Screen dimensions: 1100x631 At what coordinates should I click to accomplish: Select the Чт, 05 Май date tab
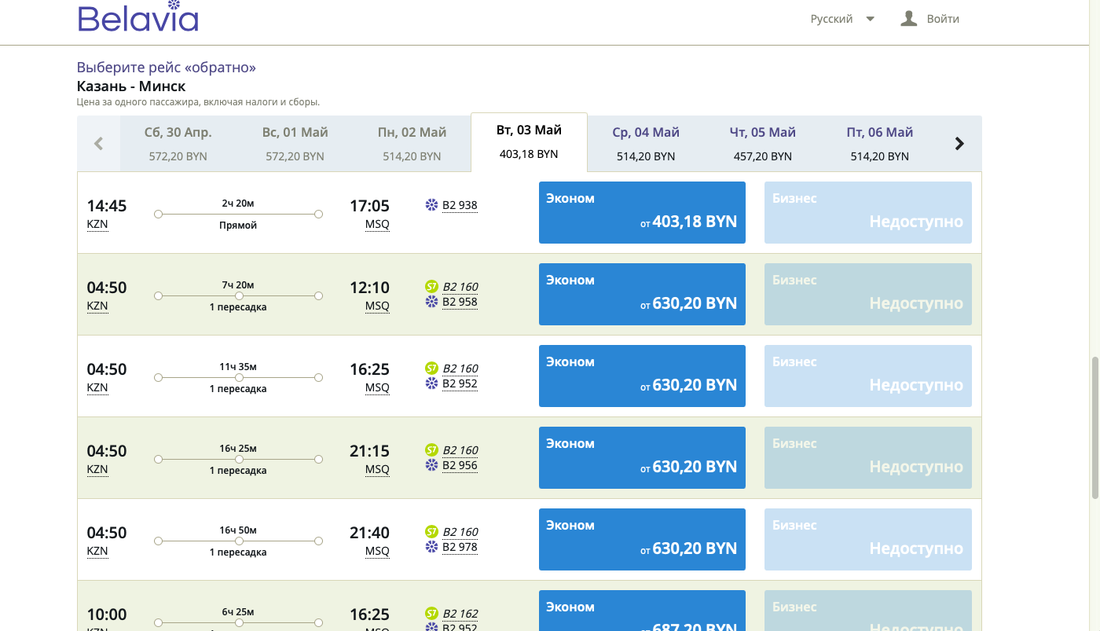point(762,143)
